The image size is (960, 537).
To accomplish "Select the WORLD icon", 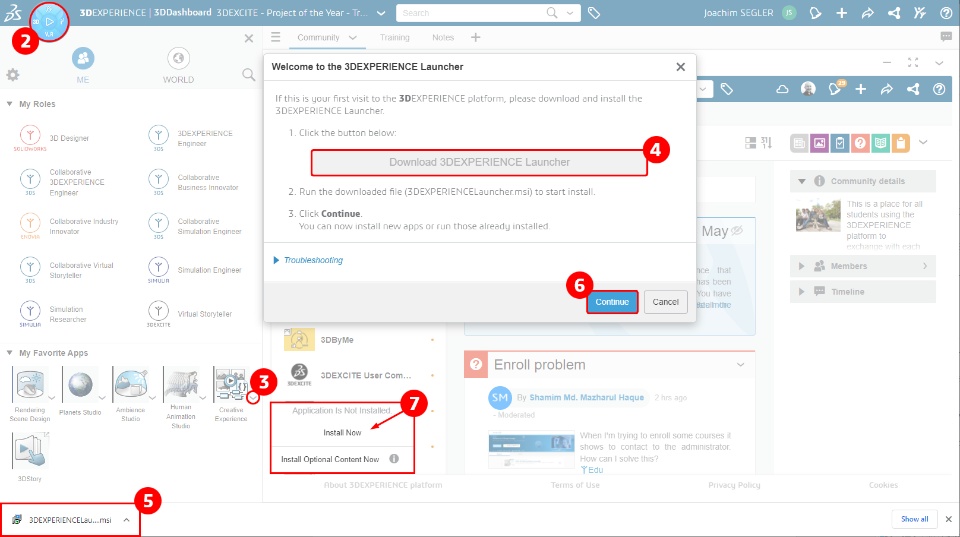I will pos(178,59).
